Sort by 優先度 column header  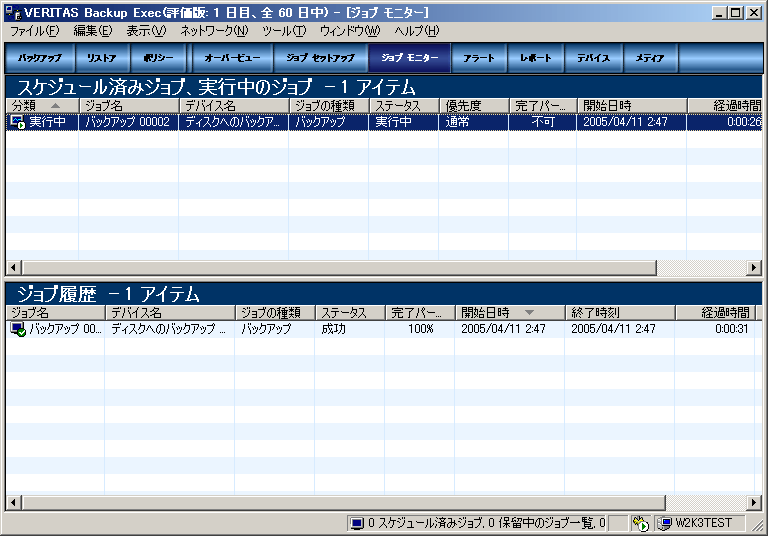(474, 106)
